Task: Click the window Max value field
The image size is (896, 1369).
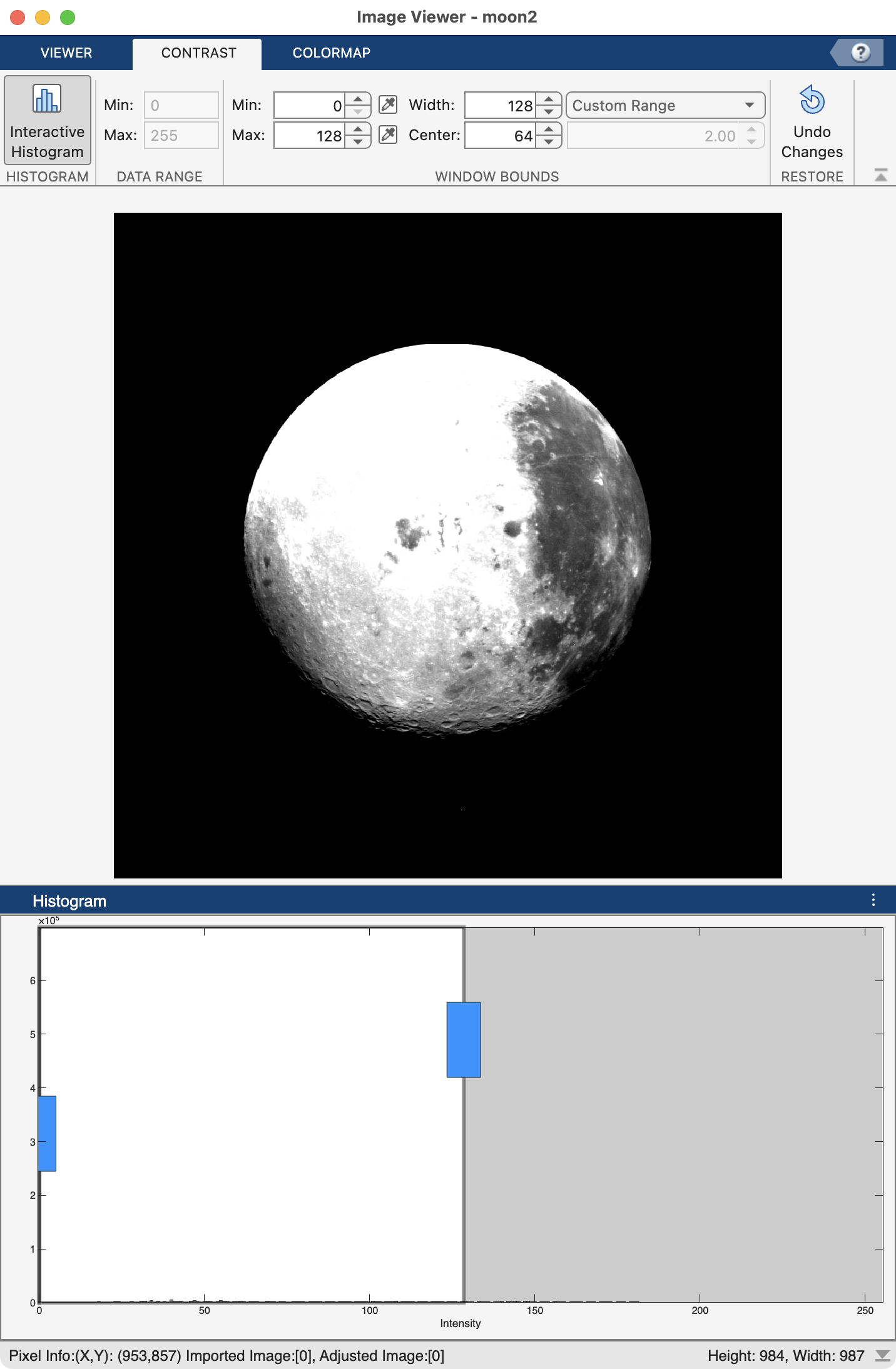Action: [x=309, y=135]
